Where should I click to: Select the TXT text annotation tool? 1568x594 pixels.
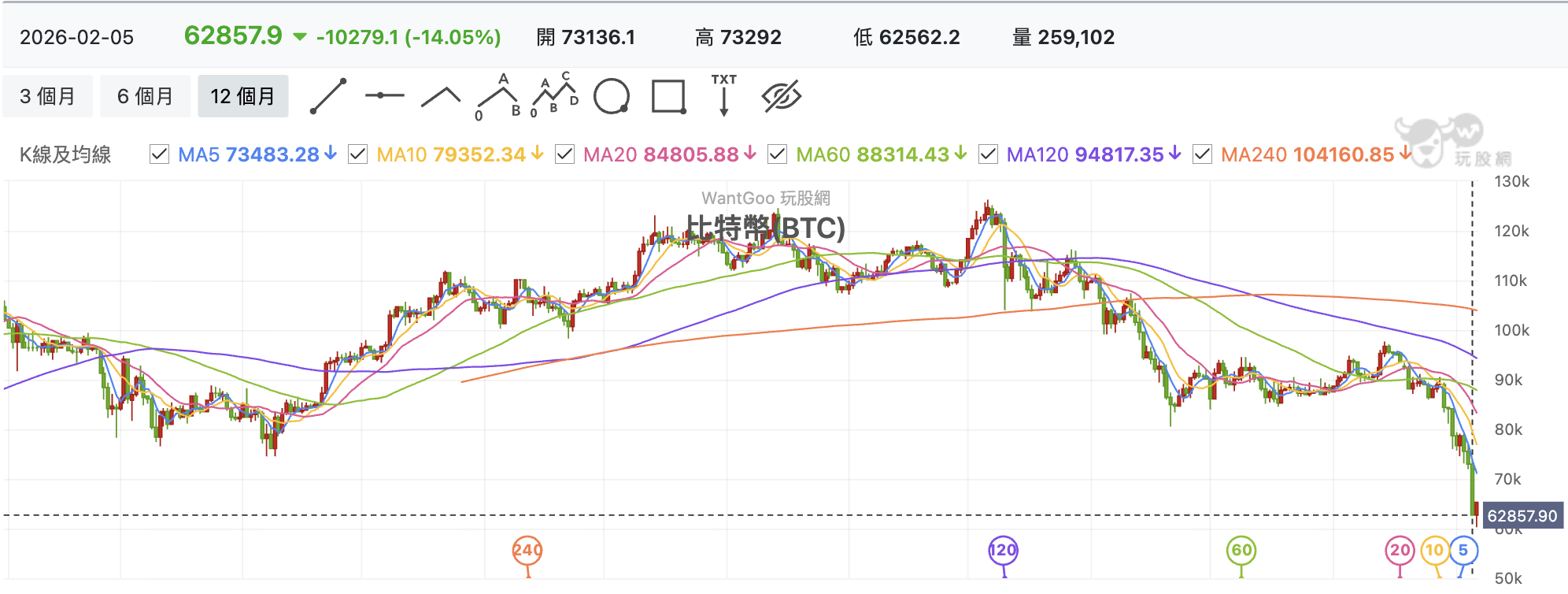(724, 95)
